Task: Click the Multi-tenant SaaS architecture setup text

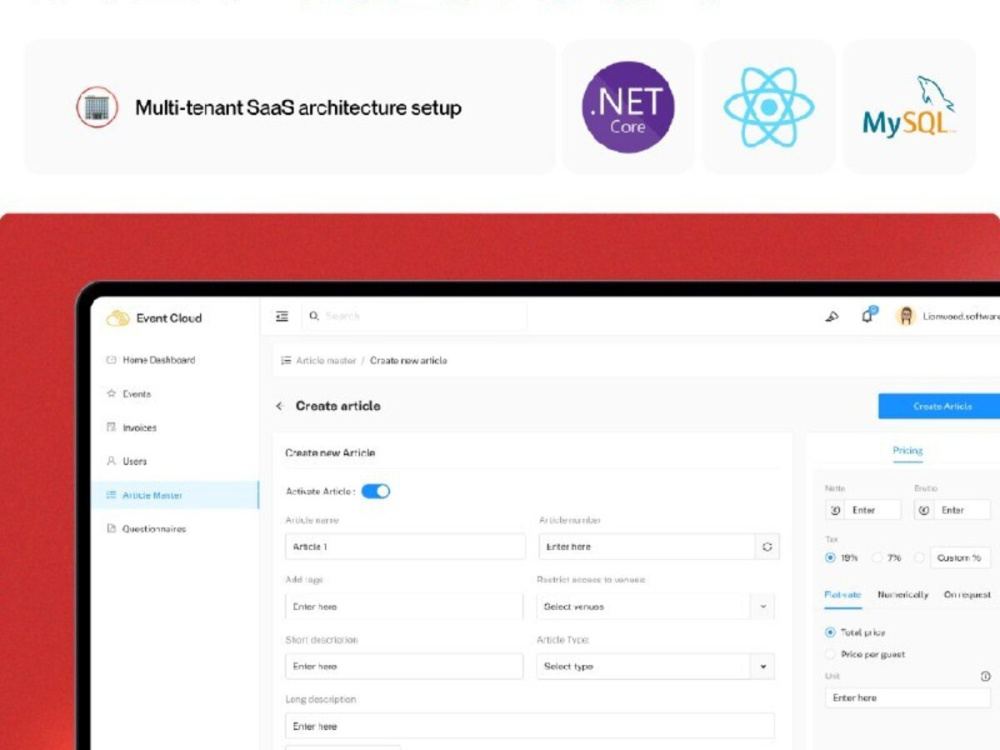Action: tap(298, 108)
